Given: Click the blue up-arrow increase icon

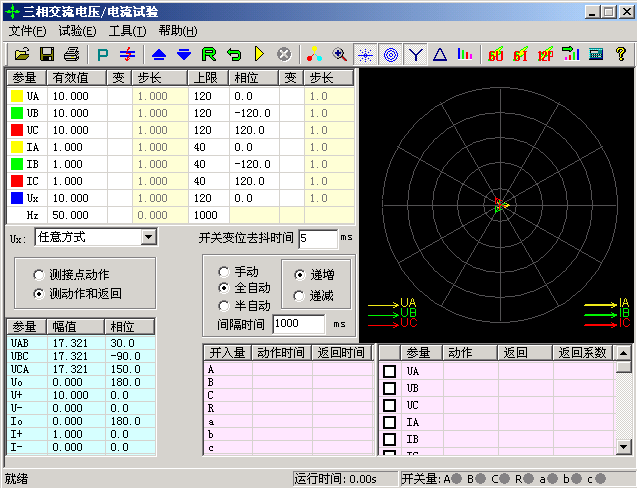Looking at the screenshot, I should (x=159, y=54).
